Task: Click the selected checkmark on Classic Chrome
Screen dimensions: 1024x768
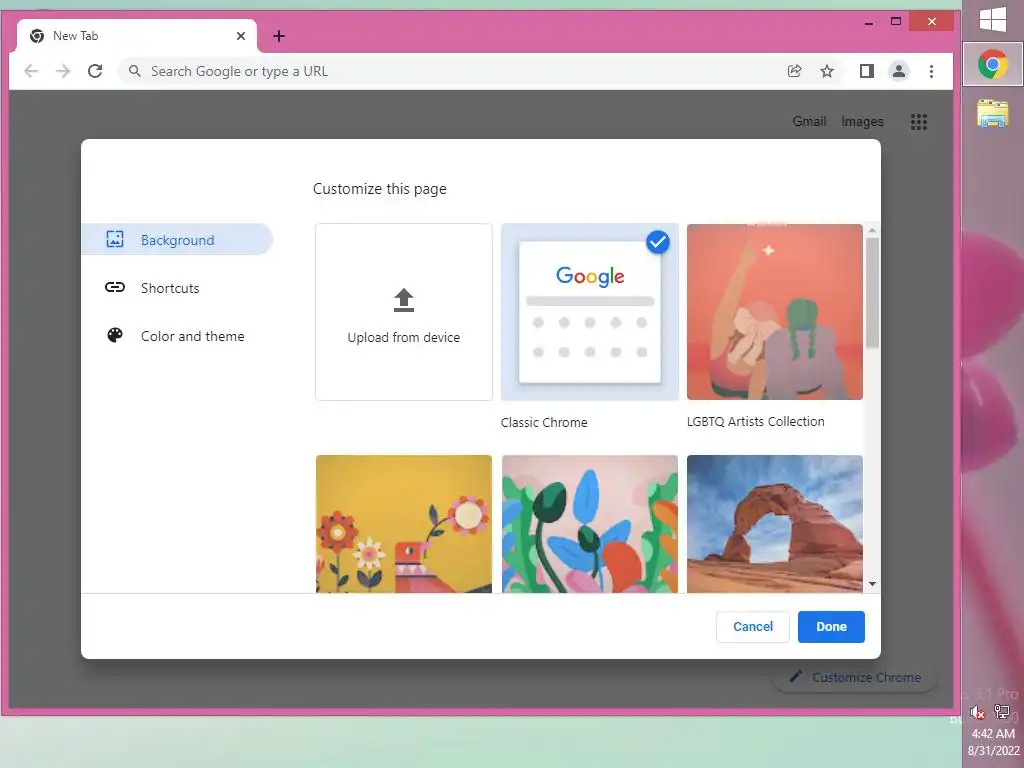Action: pyautogui.click(x=658, y=242)
